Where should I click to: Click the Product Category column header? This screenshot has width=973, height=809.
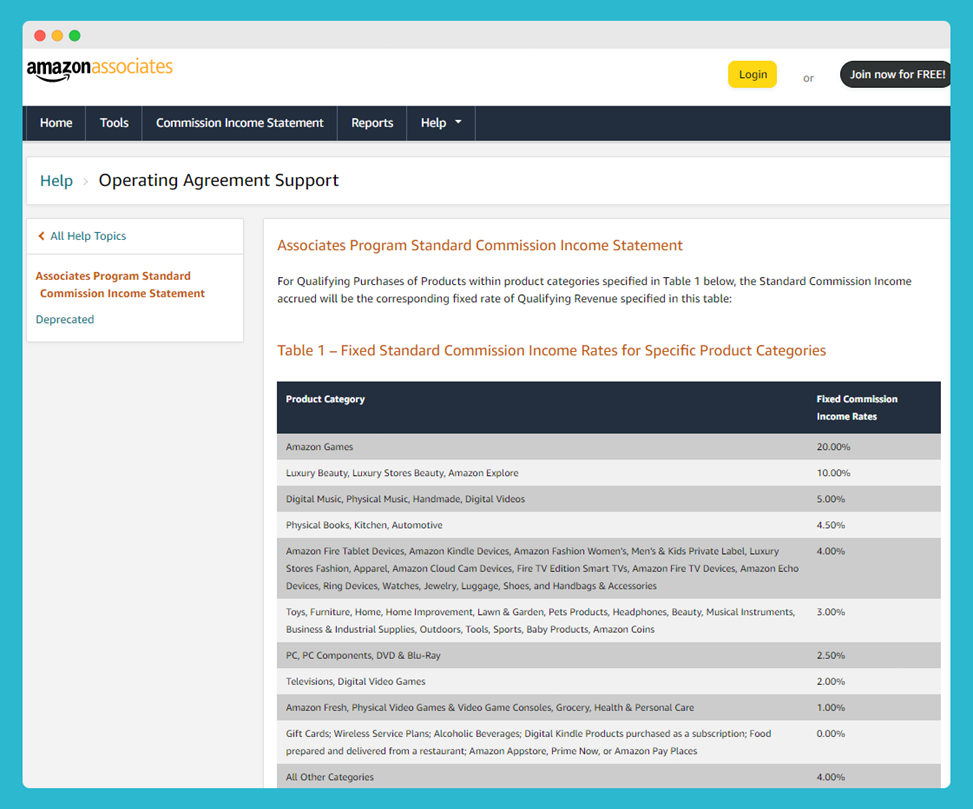point(325,399)
